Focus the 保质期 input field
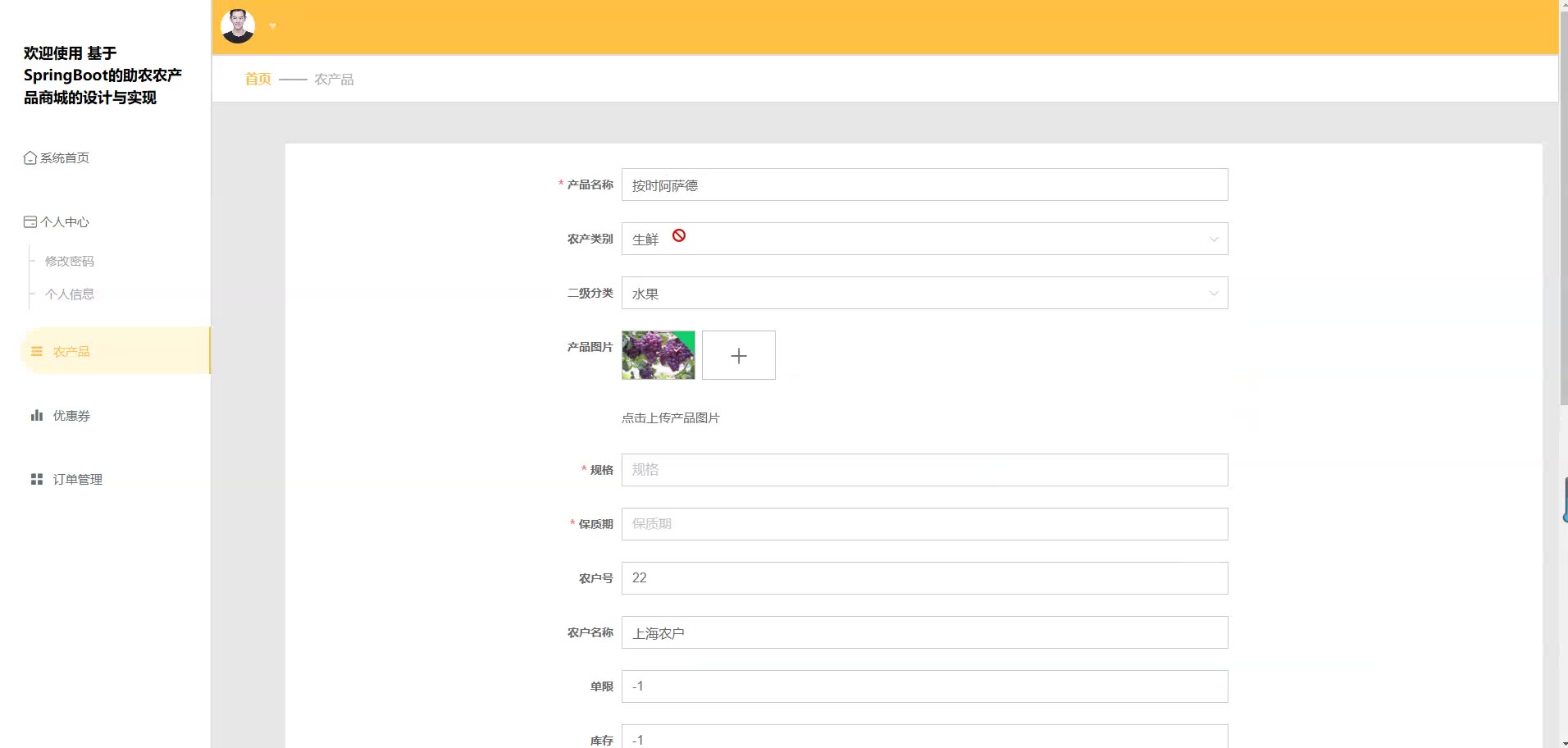This screenshot has width=1568, height=748. click(x=925, y=524)
